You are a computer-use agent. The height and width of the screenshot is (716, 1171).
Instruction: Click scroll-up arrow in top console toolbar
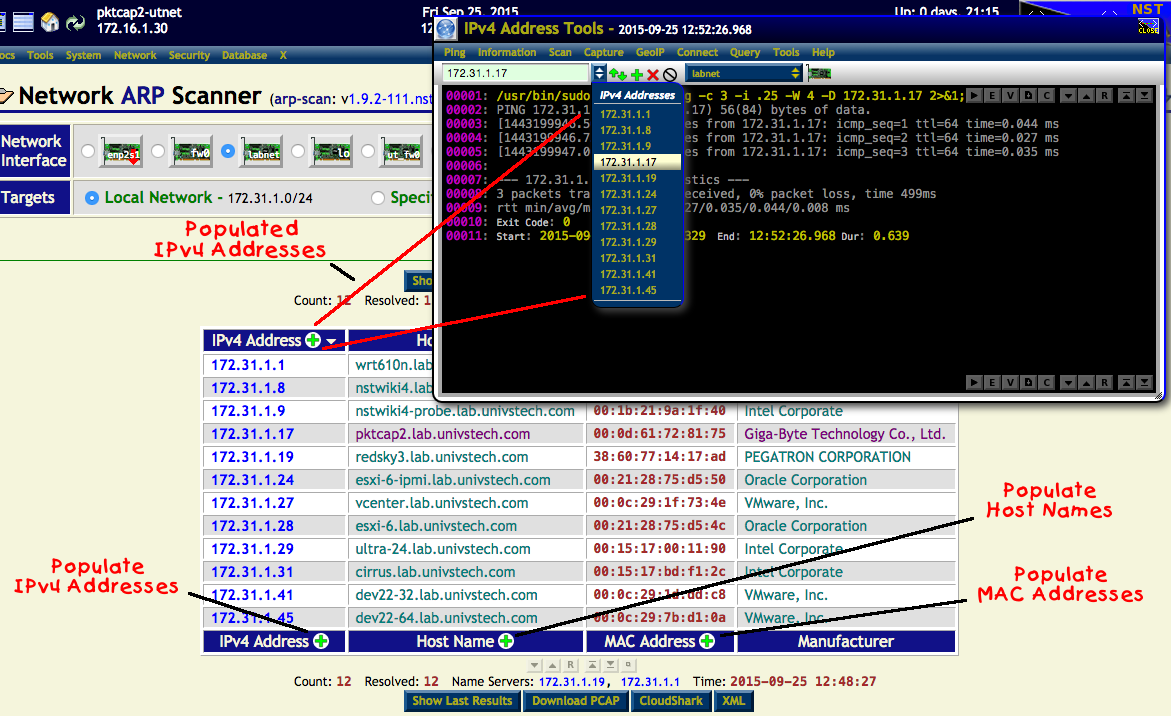pos(1086,96)
